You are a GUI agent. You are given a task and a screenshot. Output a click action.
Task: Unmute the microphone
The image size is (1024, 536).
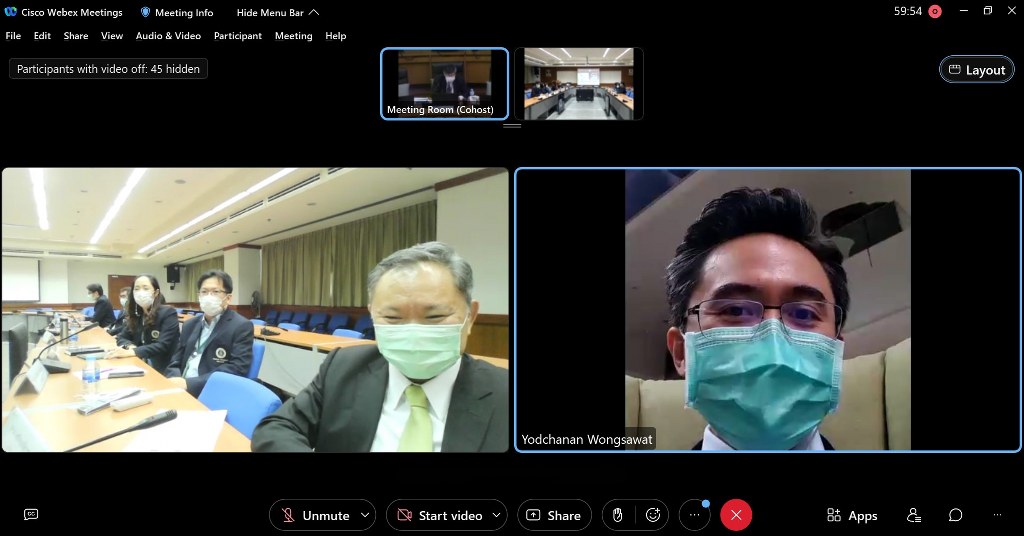(315, 515)
